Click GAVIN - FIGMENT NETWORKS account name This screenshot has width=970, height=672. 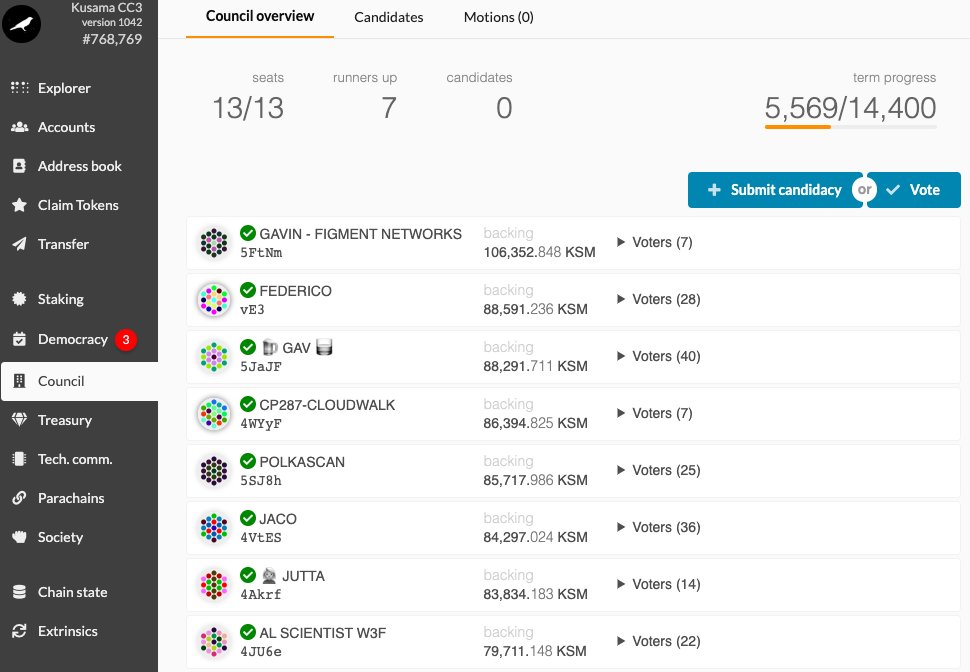pyautogui.click(x=361, y=234)
